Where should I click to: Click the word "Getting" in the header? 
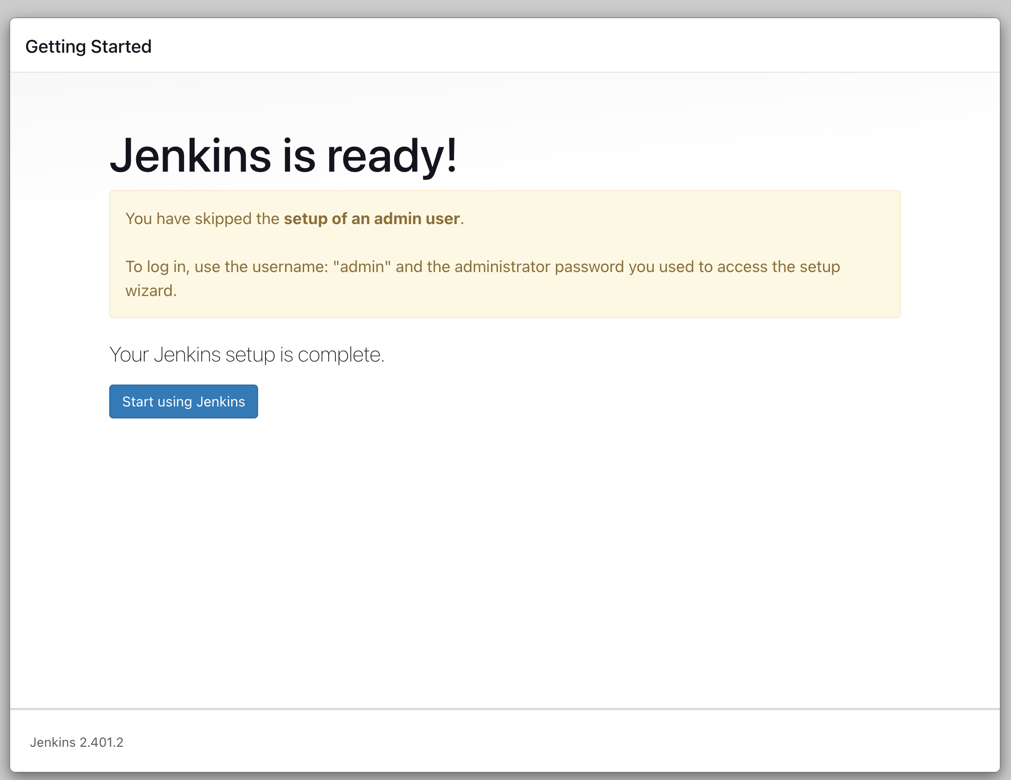[55, 47]
